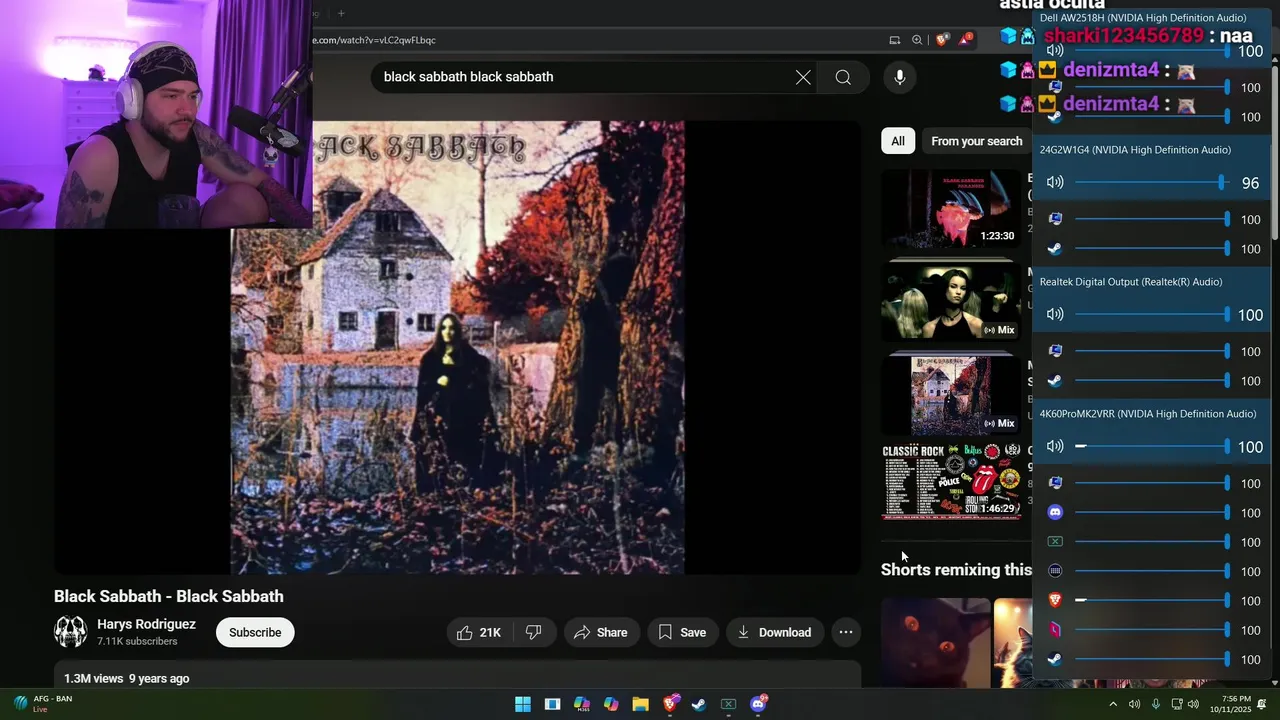This screenshot has width=1280, height=720.
Task: Click the zoom magnifier icon in address bar
Action: [x=917, y=40]
